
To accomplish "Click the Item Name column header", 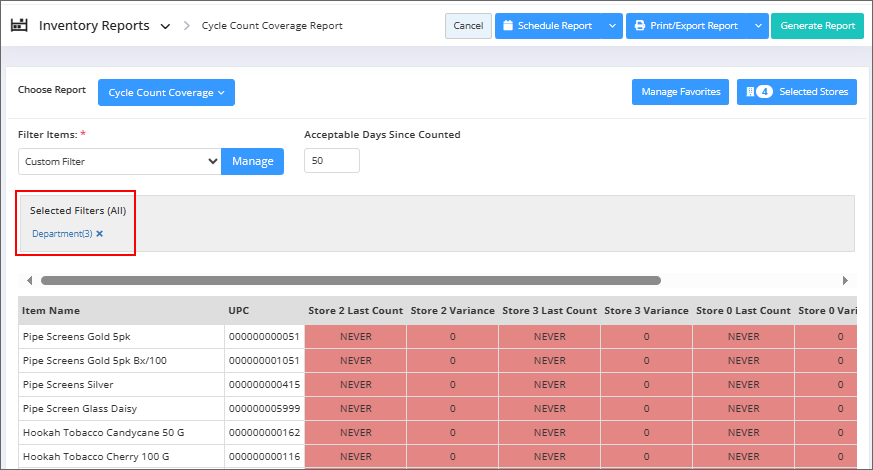I will (51, 311).
